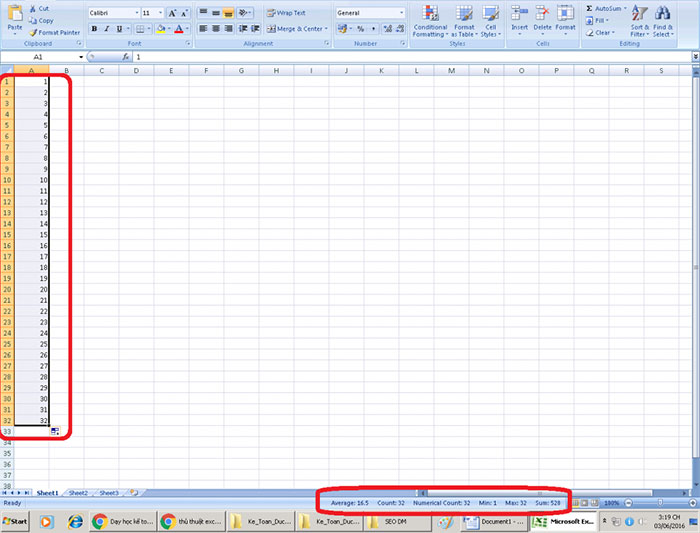Open the Windows Start button

coord(15,521)
